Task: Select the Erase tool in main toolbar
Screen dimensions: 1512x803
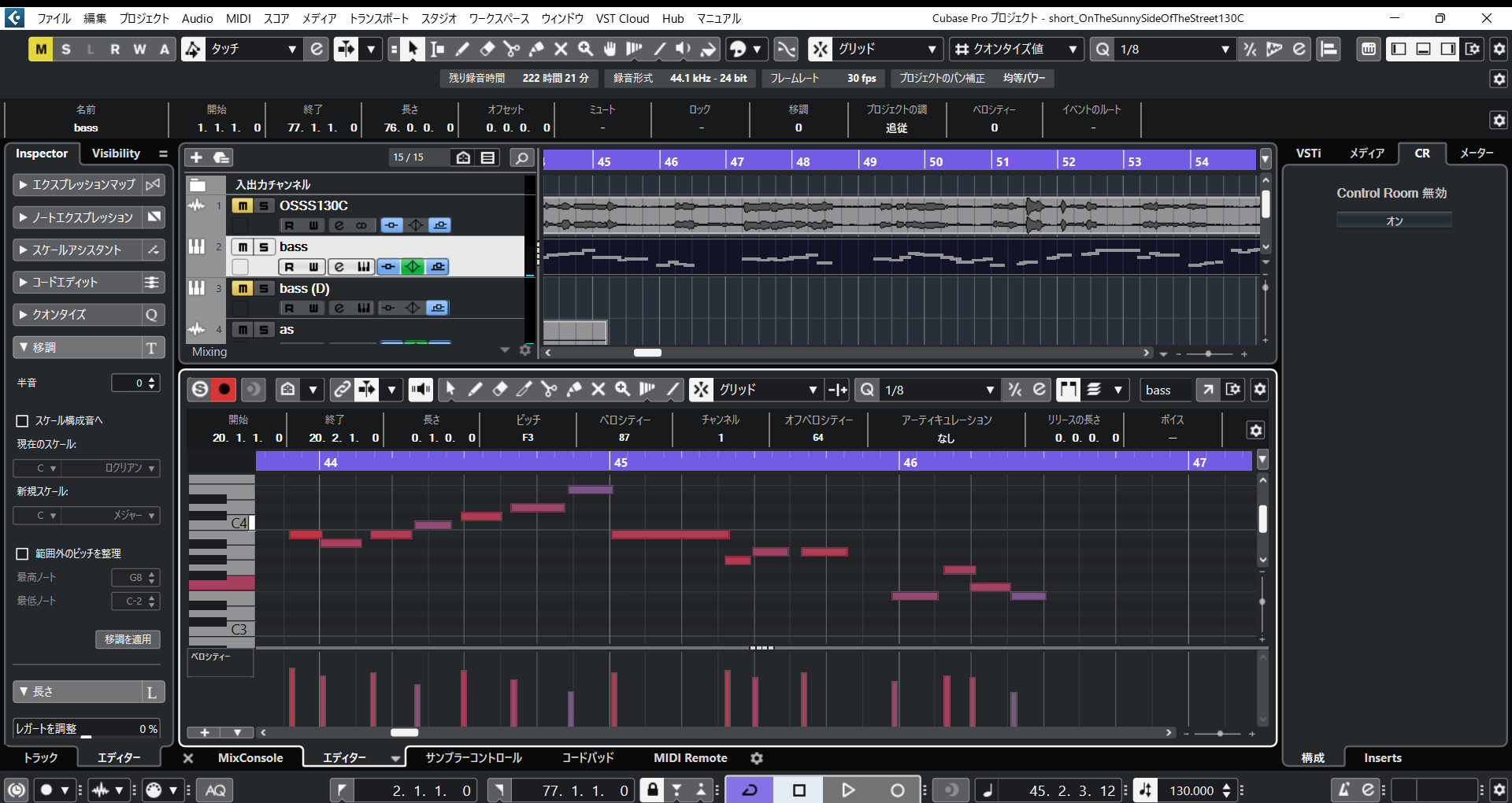Action: pyautogui.click(x=487, y=49)
